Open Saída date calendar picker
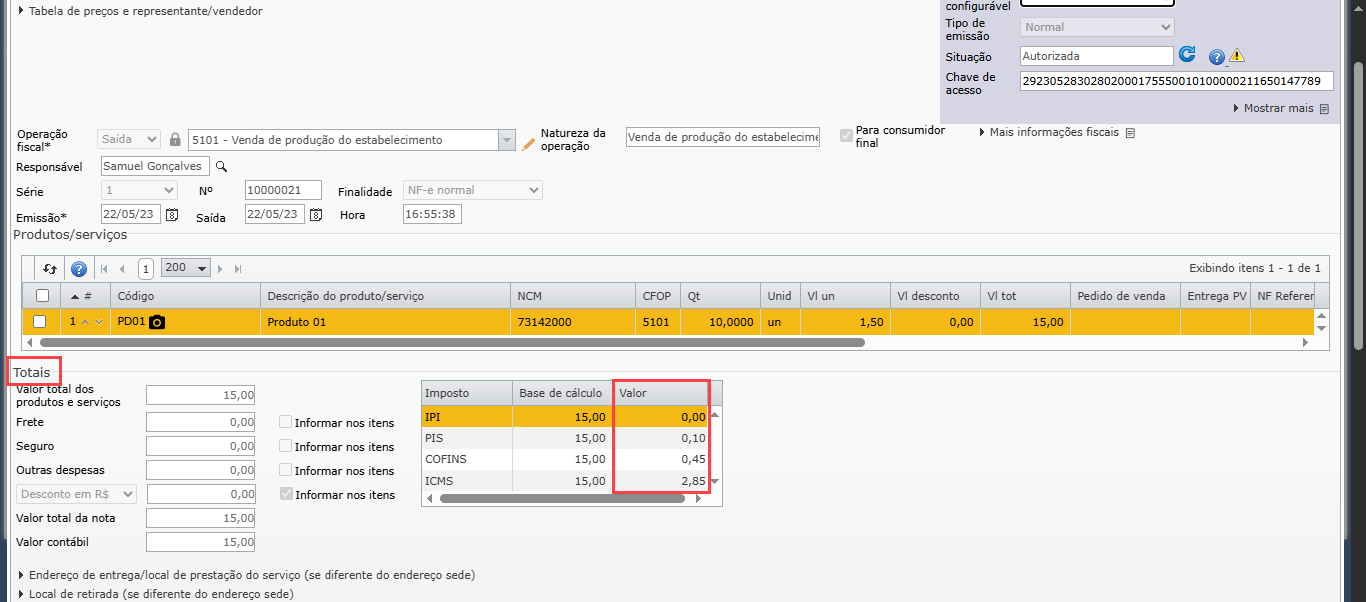This screenshot has height=602, width=1366. coord(316,214)
